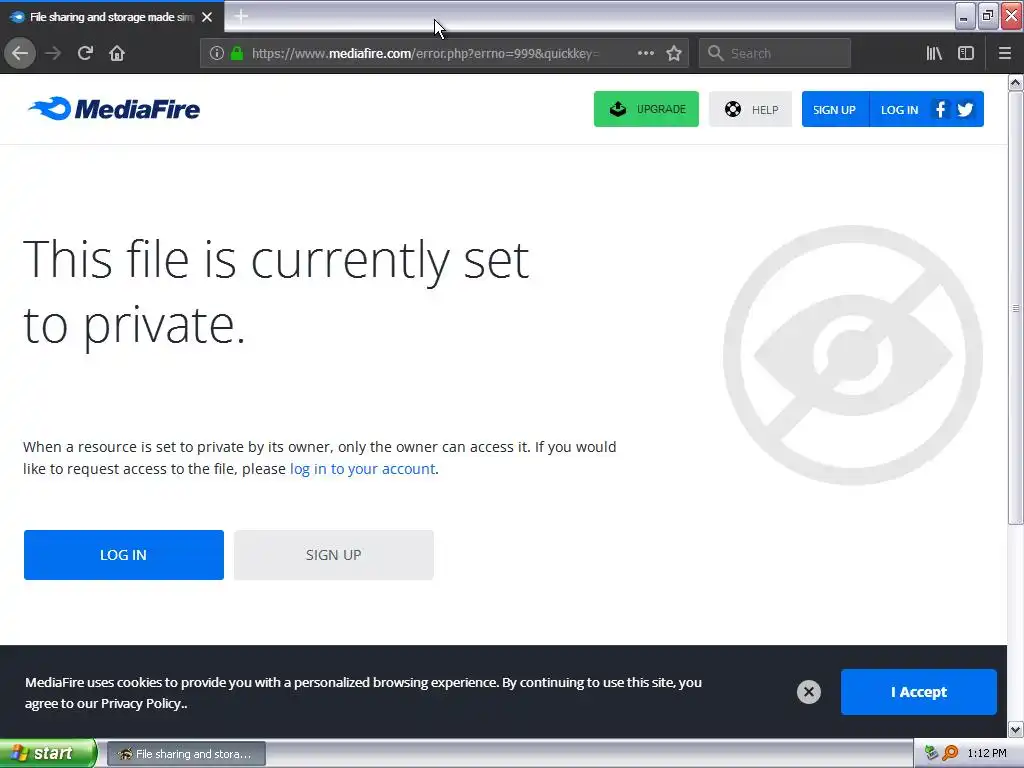
Task: Log in with the Facebook icon
Action: [940, 109]
